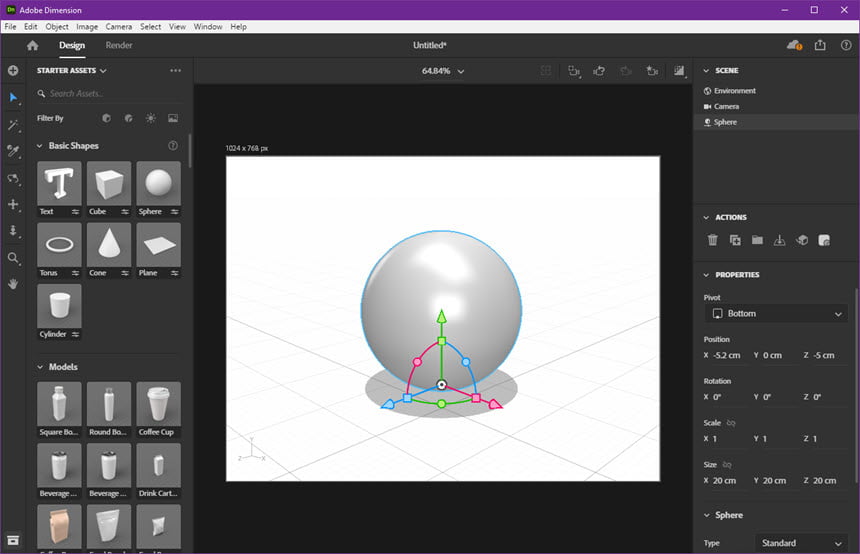The width and height of the screenshot is (860, 554).
Task: Open Add and import content tool
Action: click(13, 70)
